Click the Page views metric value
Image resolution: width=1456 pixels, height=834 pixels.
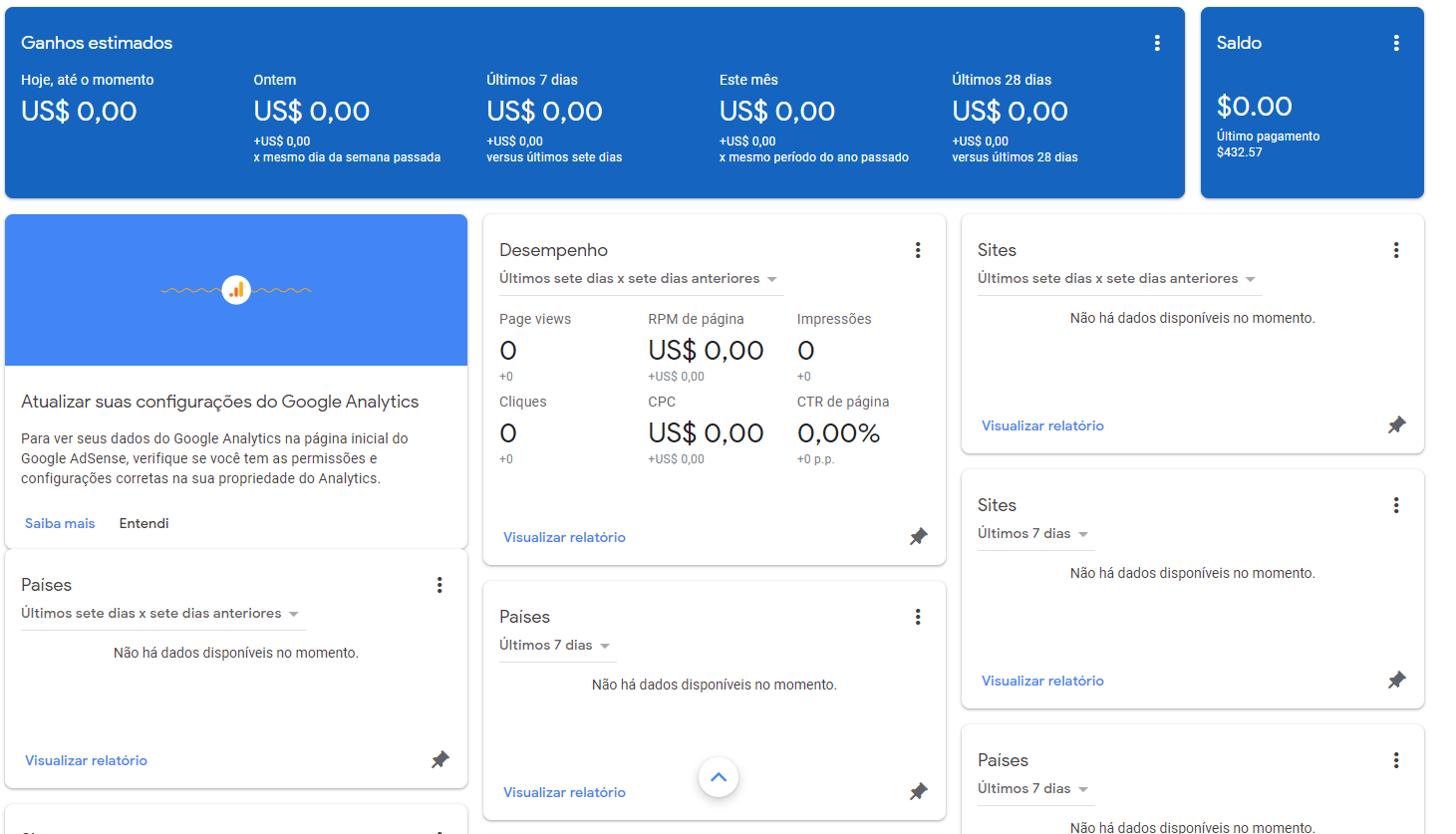click(x=508, y=351)
